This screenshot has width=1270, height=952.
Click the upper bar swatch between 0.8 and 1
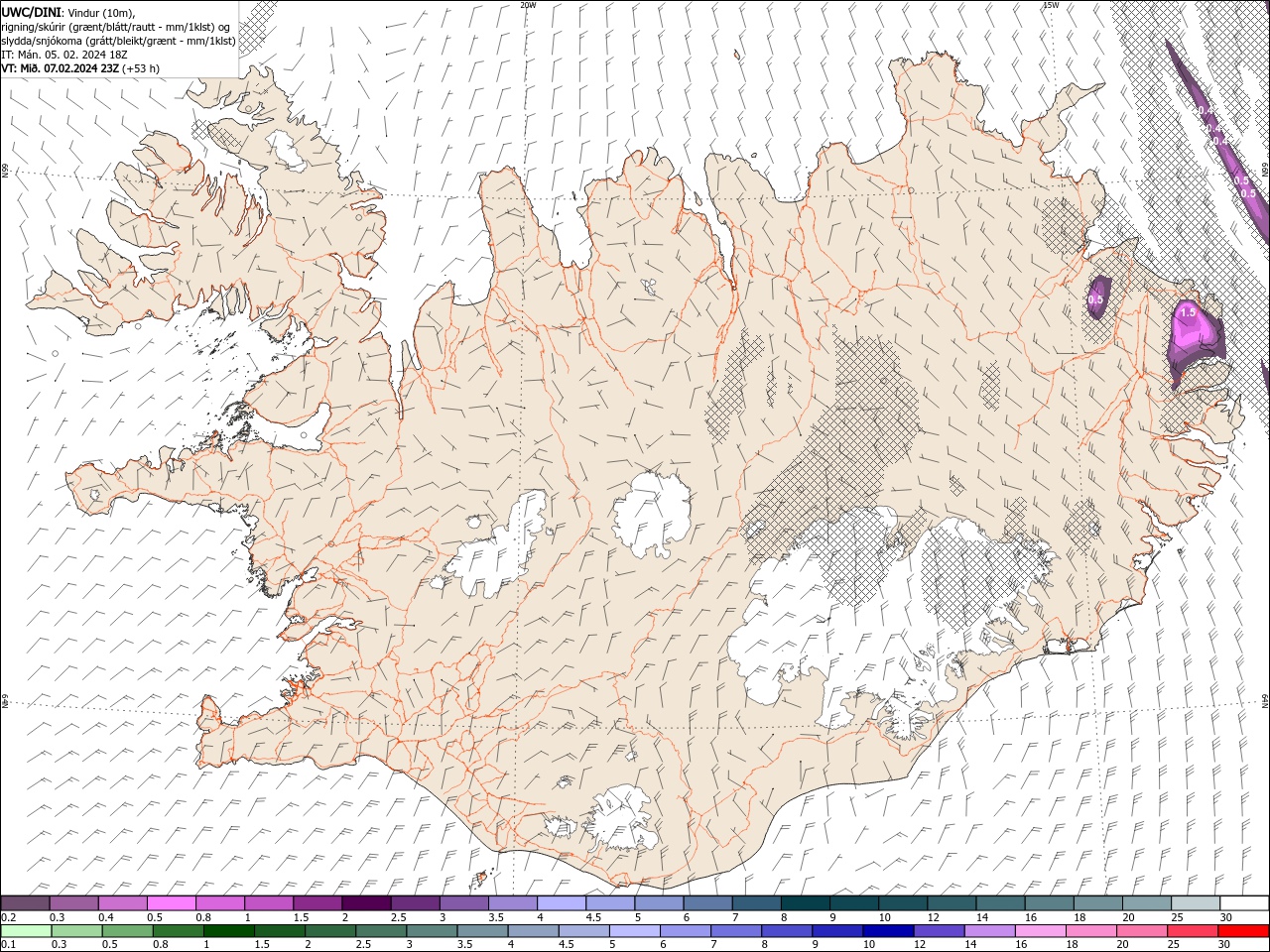click(x=219, y=903)
